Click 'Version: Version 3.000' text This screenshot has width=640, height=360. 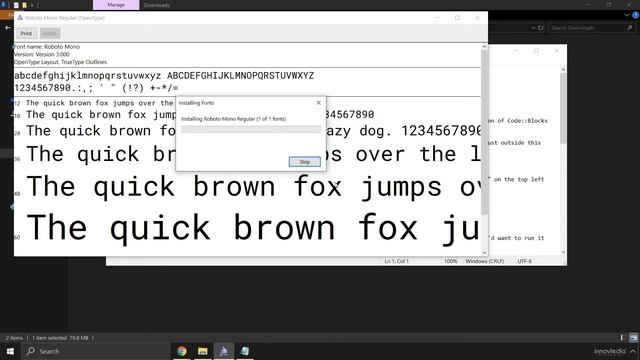pos(42,54)
